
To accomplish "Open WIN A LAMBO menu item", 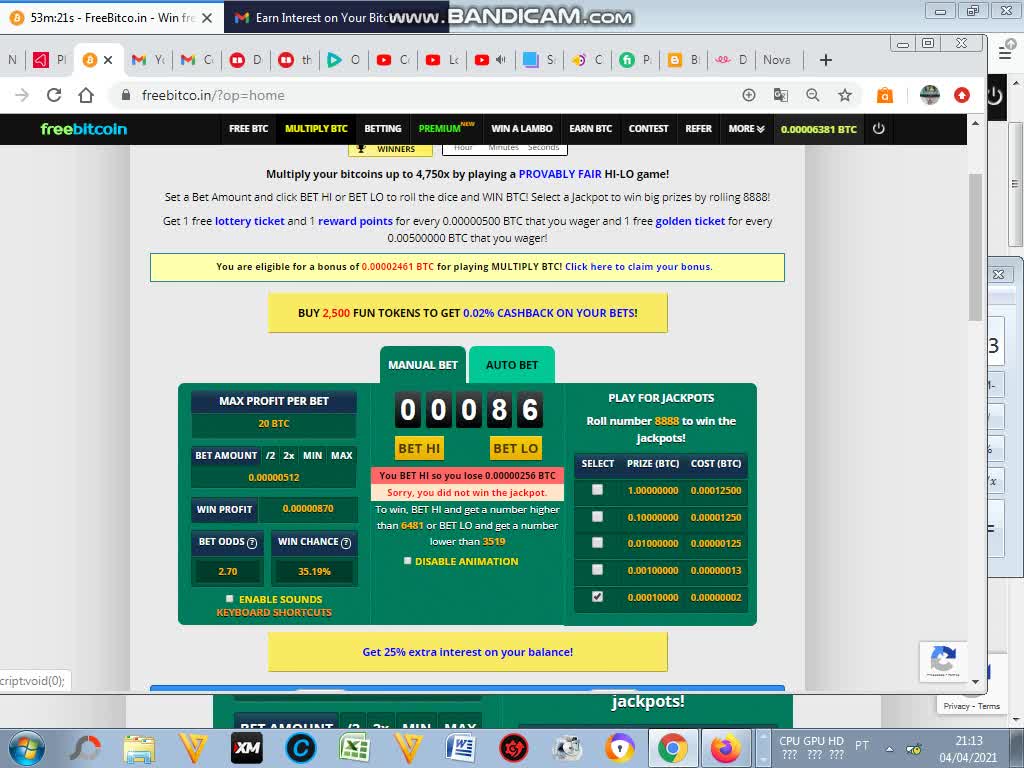I will (x=522, y=129).
